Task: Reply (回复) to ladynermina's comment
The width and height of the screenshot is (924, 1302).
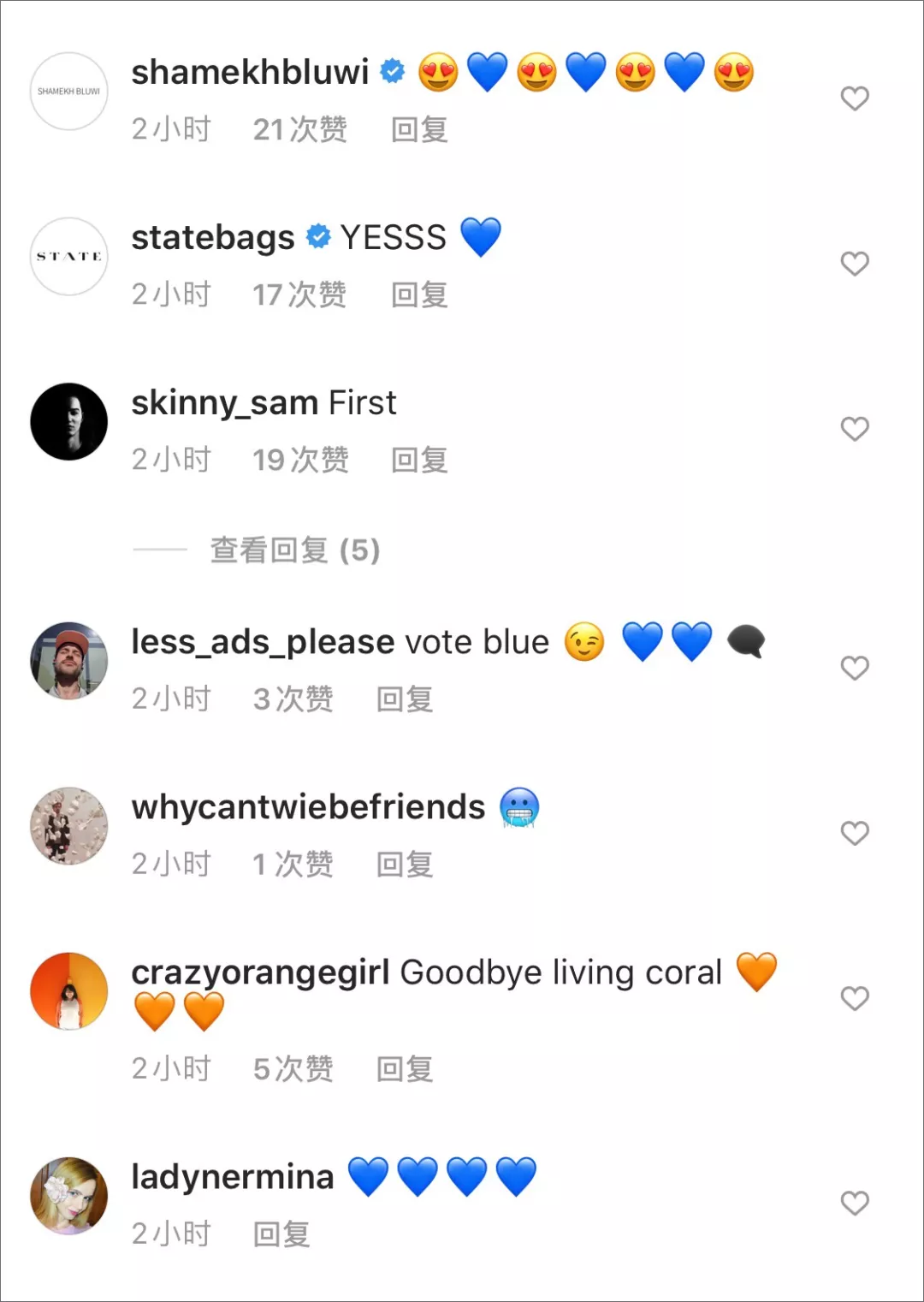Action: click(x=281, y=1234)
